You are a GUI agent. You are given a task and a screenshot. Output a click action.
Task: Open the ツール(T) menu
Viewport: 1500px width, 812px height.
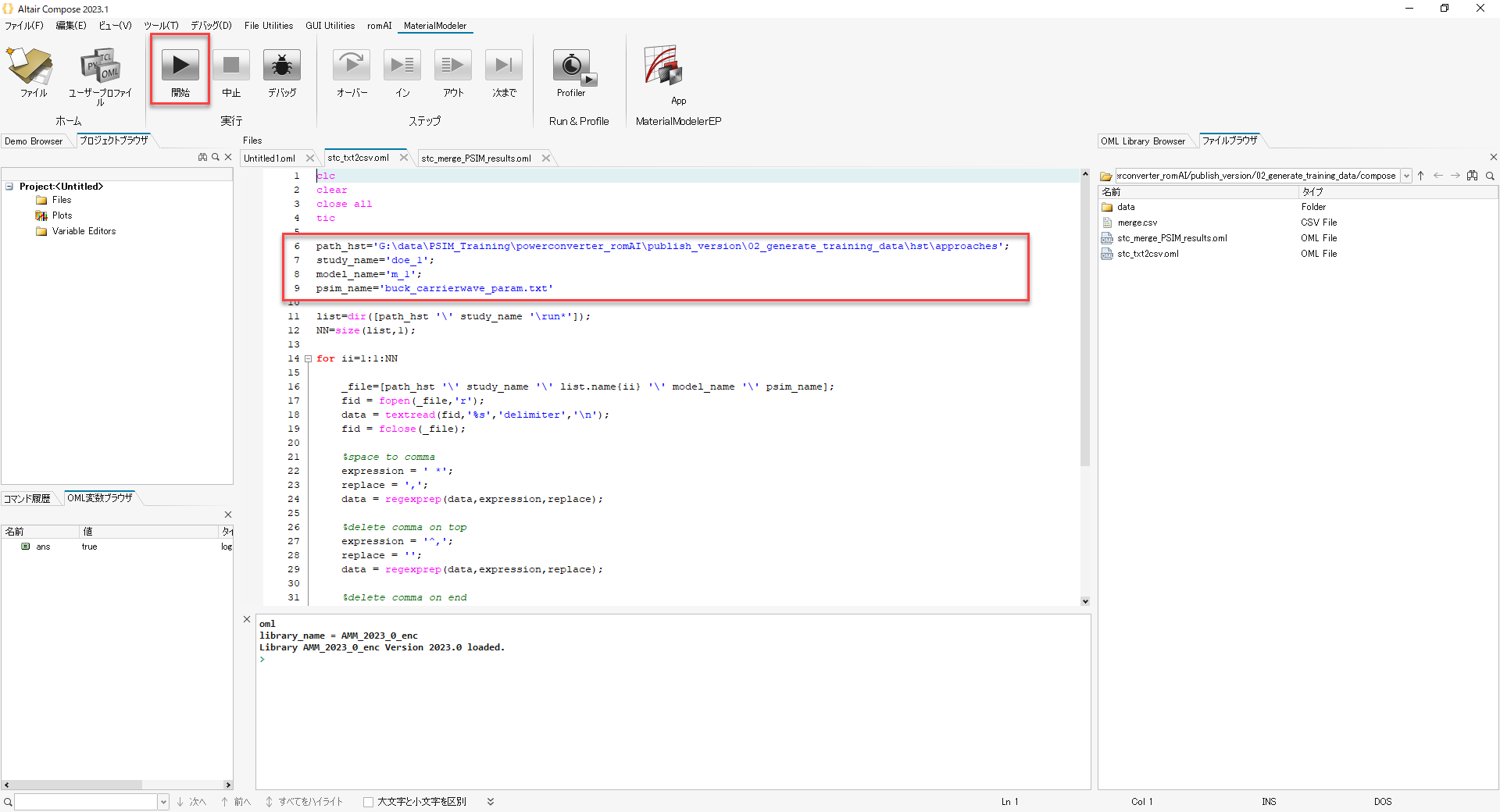[x=161, y=26]
